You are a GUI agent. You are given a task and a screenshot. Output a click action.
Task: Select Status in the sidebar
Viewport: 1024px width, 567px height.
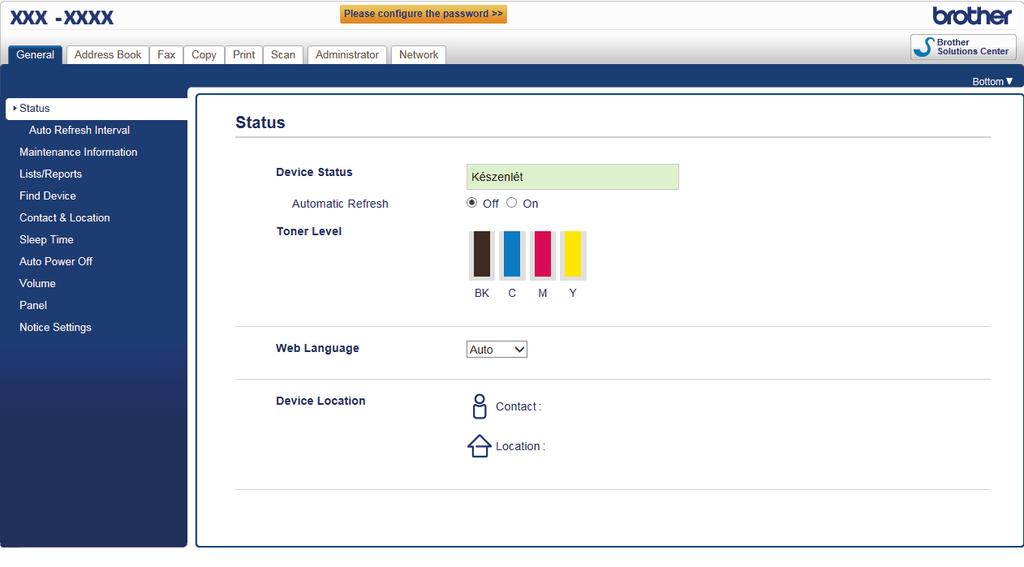coord(97,108)
